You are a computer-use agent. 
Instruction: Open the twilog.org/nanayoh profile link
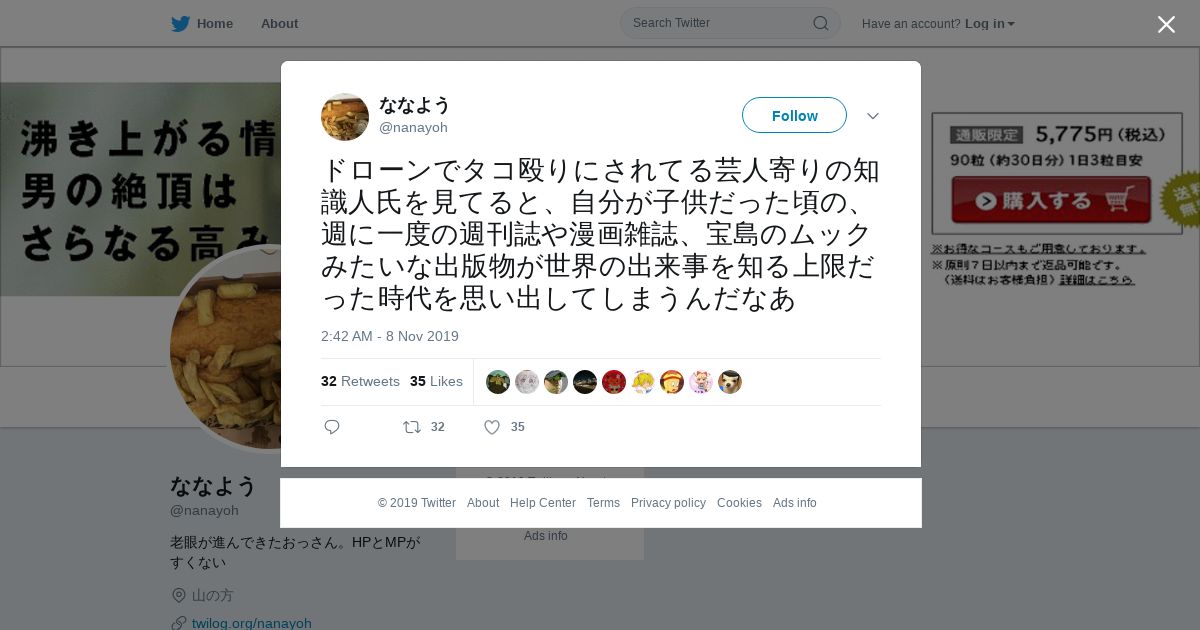(x=252, y=623)
